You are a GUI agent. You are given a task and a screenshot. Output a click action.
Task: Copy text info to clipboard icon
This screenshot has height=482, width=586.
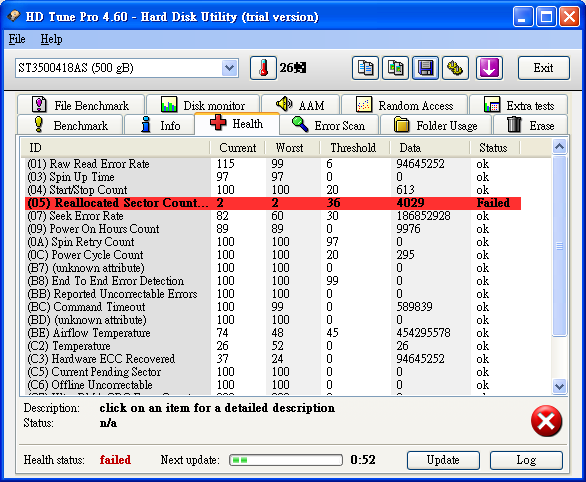365,68
